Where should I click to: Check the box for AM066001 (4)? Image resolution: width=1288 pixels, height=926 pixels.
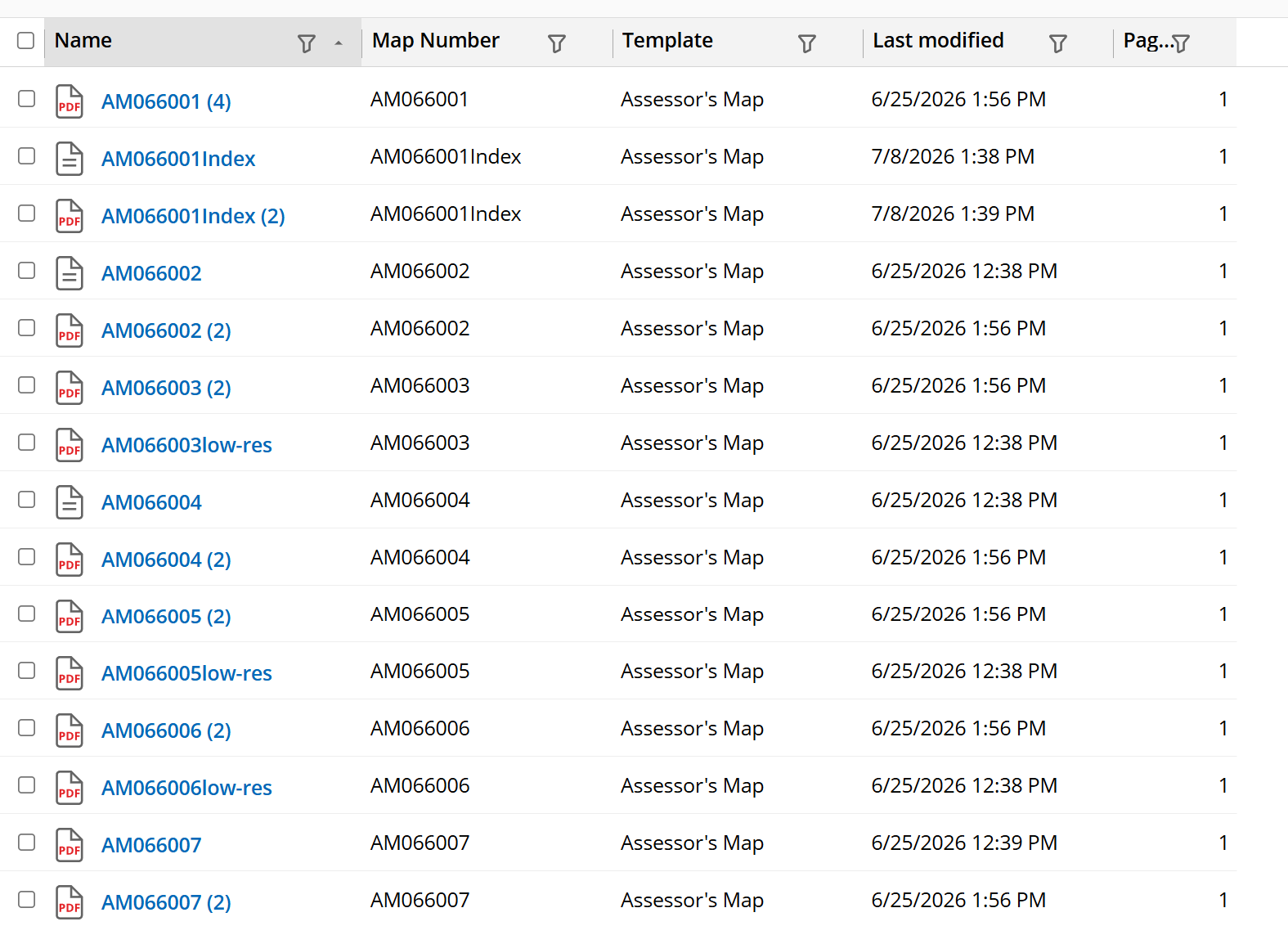click(27, 99)
